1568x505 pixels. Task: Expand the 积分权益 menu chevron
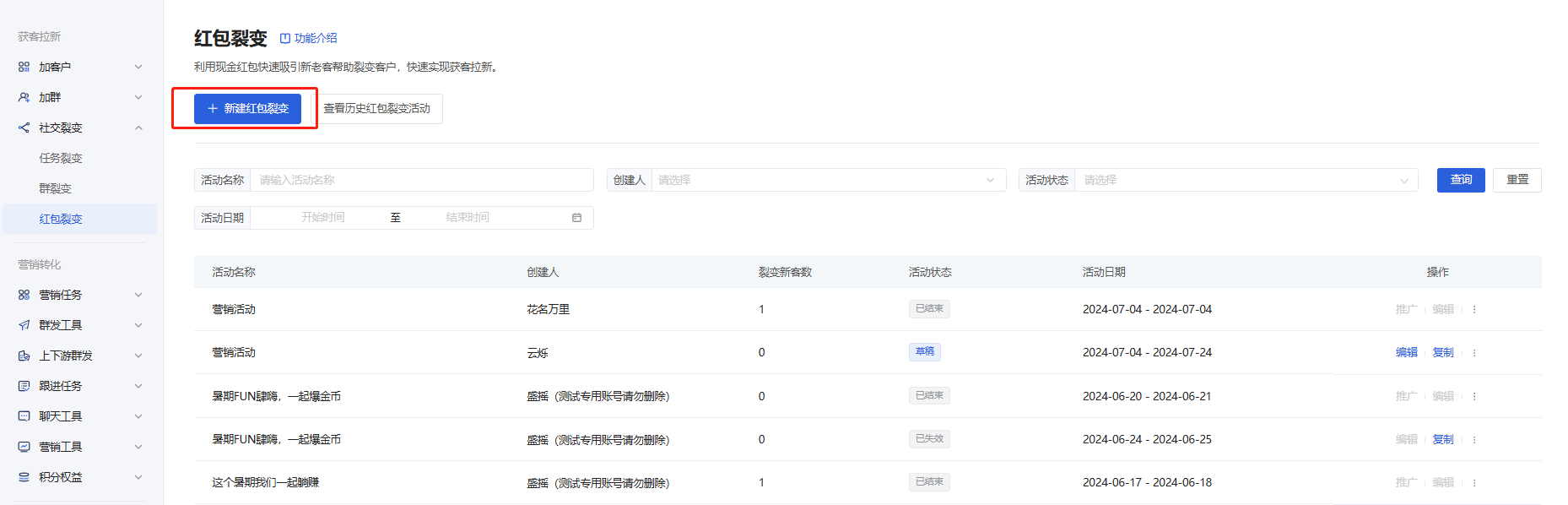[138, 477]
